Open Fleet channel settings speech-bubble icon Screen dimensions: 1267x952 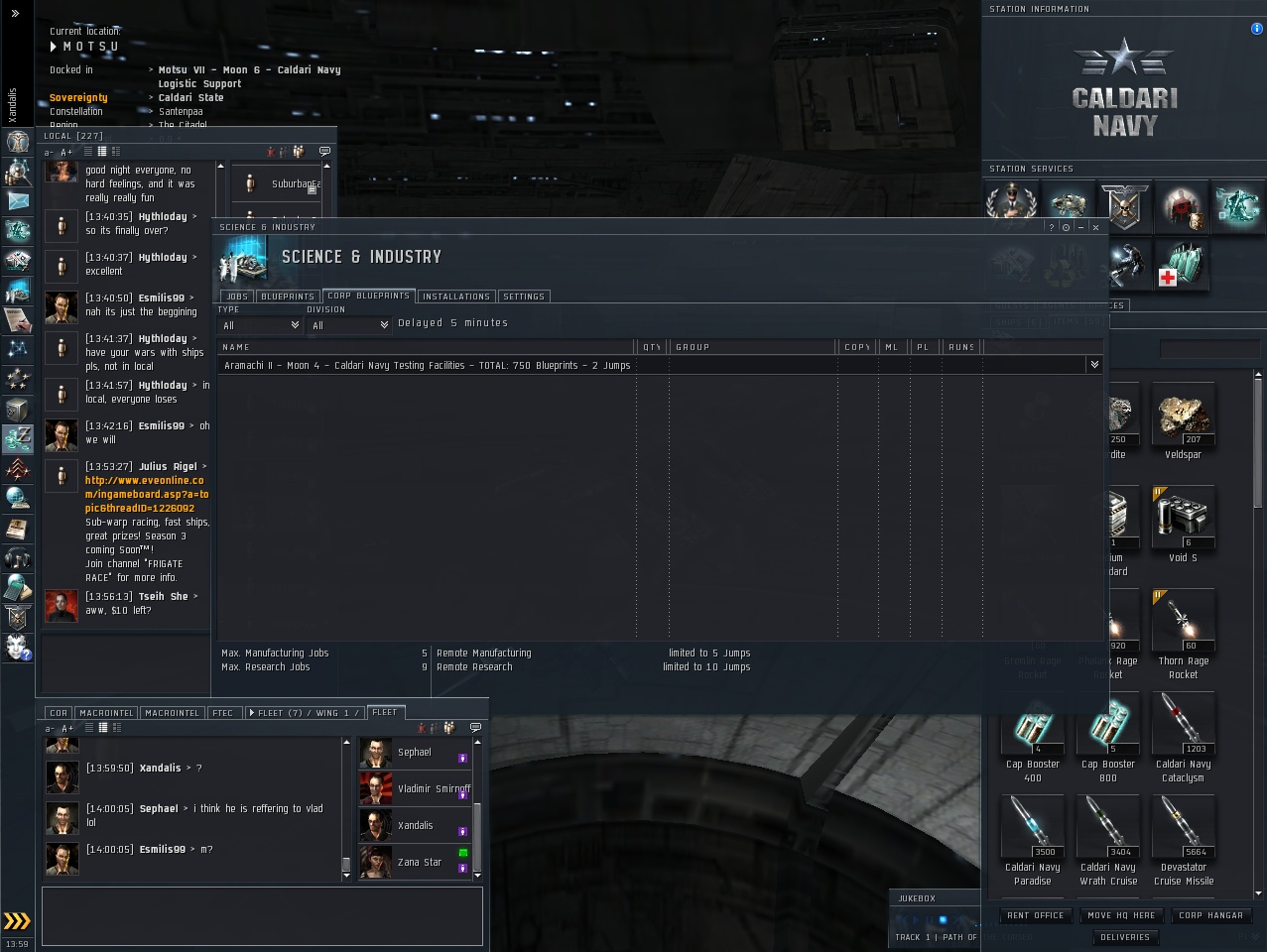pyautogui.click(x=475, y=728)
